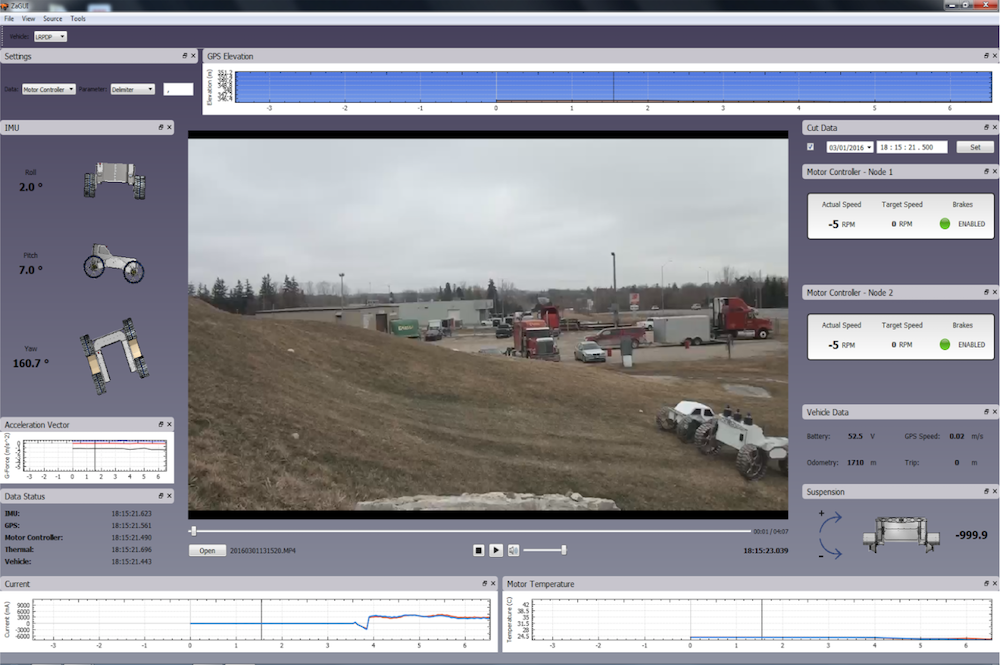Image resolution: width=1000 pixels, height=665 pixels.
Task: Expand the Data dropdown set to Motor Controller
Action: coord(49,89)
